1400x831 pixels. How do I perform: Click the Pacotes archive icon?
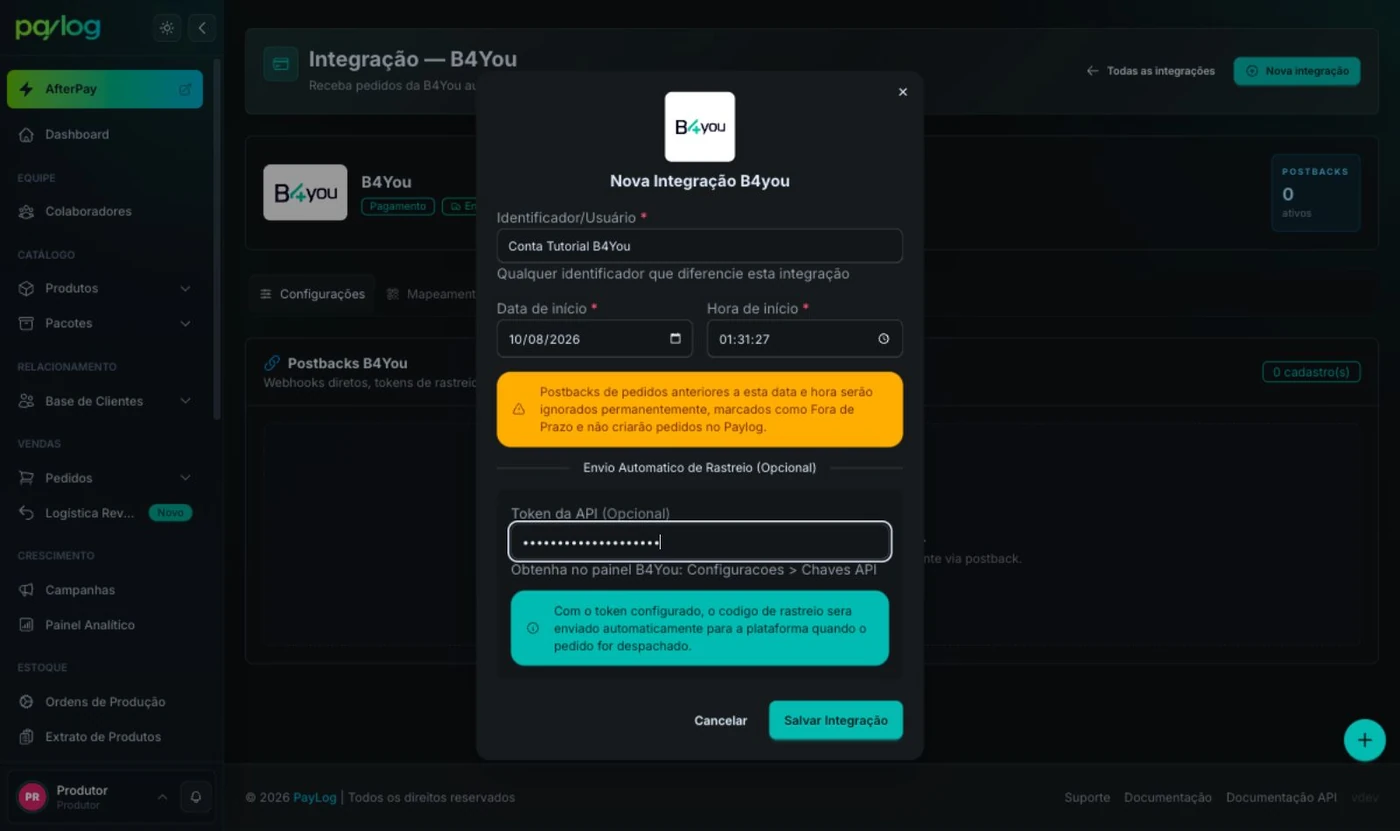point(26,323)
